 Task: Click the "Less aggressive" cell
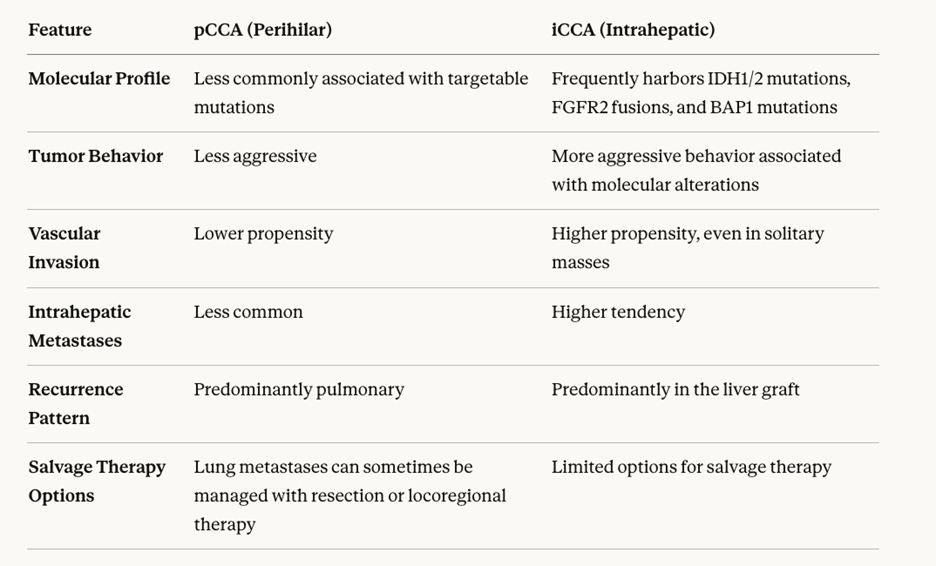point(255,156)
